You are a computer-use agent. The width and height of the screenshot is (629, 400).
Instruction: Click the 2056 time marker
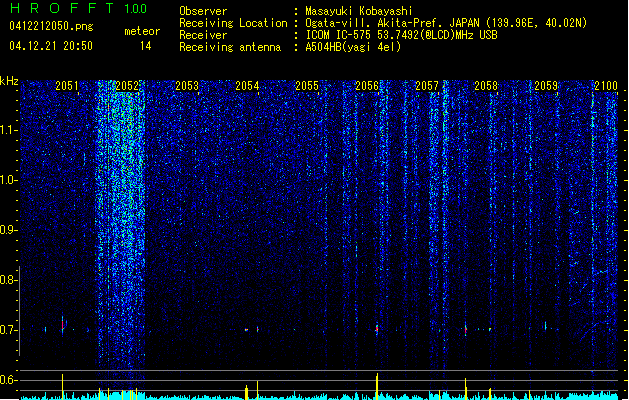(x=367, y=86)
